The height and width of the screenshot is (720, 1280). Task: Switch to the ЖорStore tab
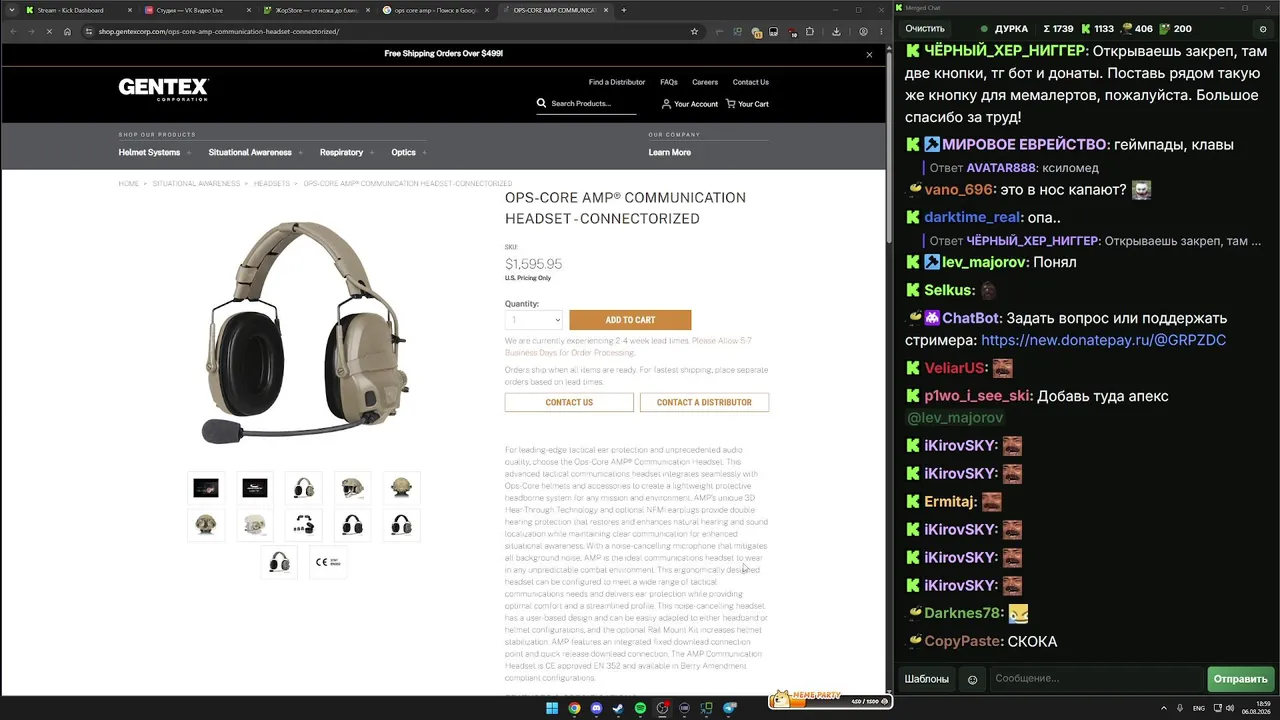316,10
